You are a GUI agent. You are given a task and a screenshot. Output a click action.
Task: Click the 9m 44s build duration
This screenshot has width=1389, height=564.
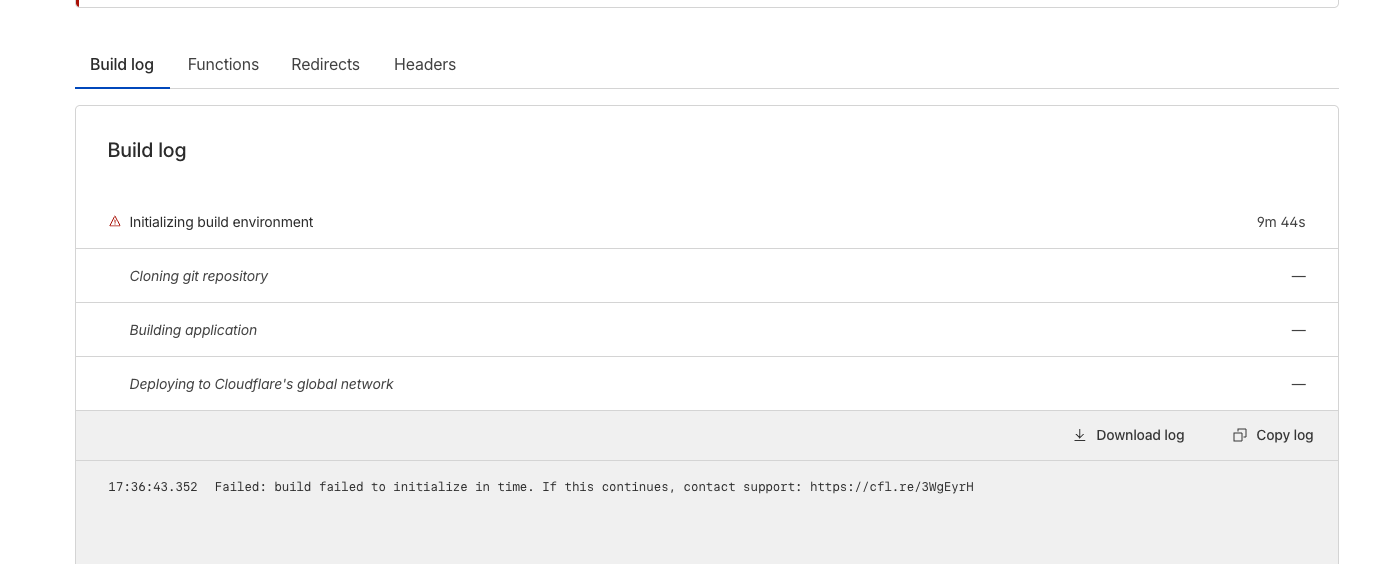1281,222
